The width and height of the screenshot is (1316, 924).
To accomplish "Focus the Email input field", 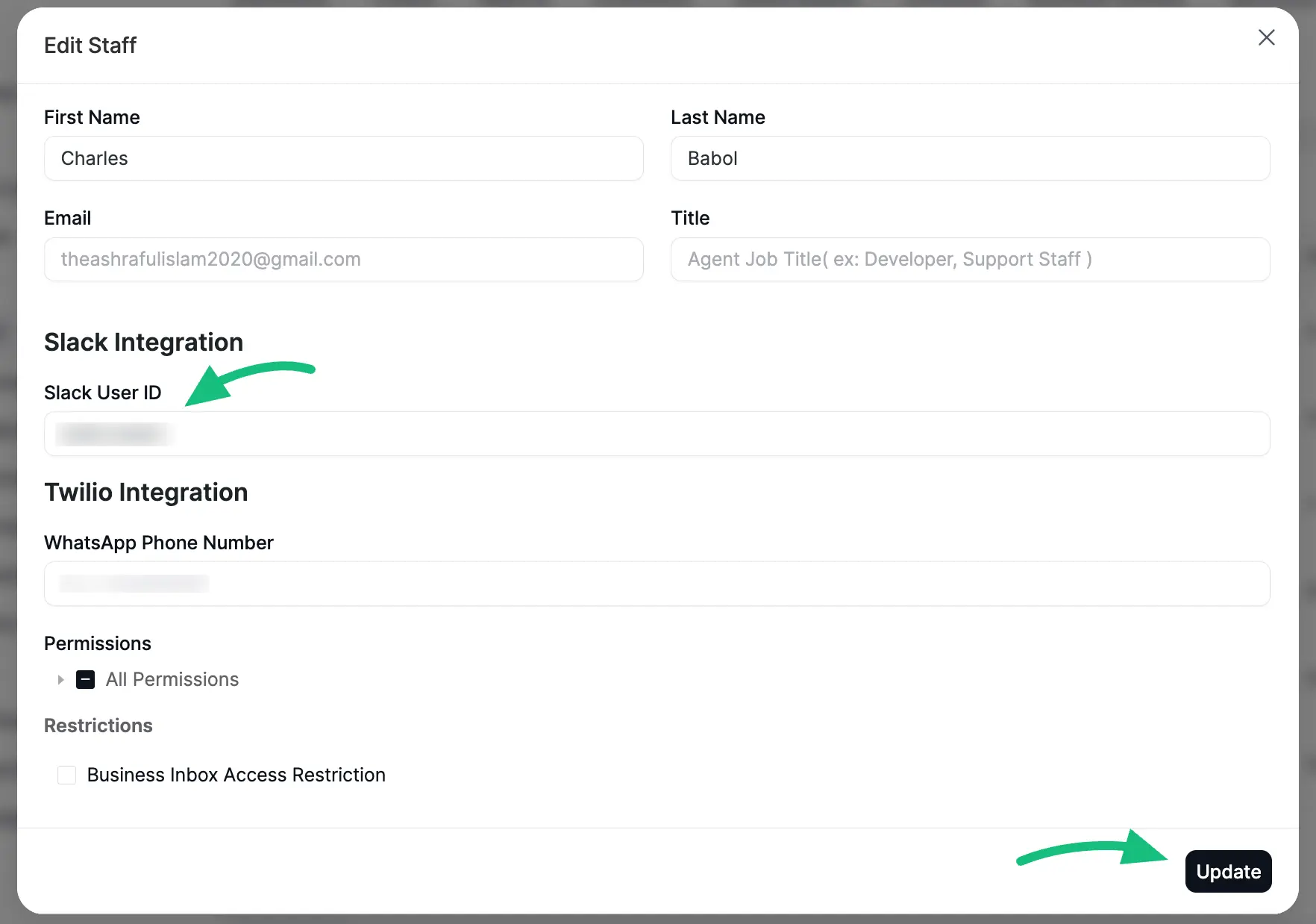I will click(343, 259).
